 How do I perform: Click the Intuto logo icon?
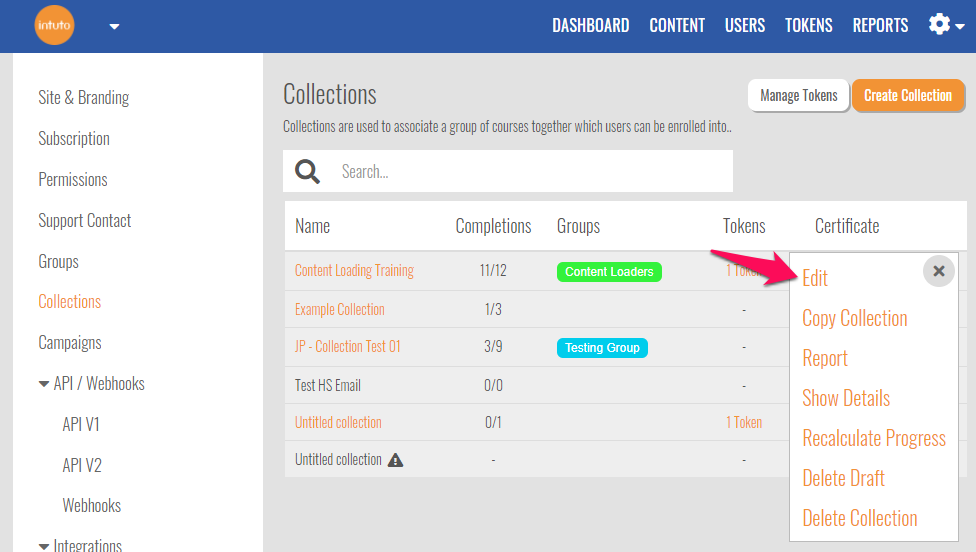coord(54,26)
